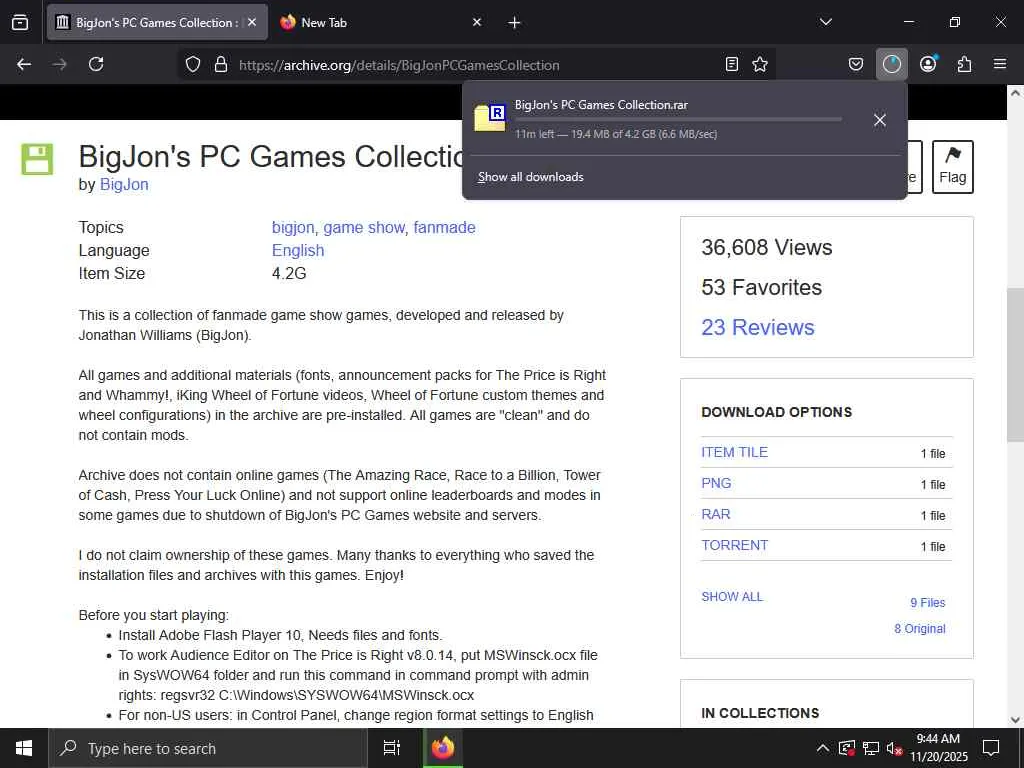Click the Item Size 4.2G value
The height and width of the screenshot is (768, 1024).
[289, 274]
